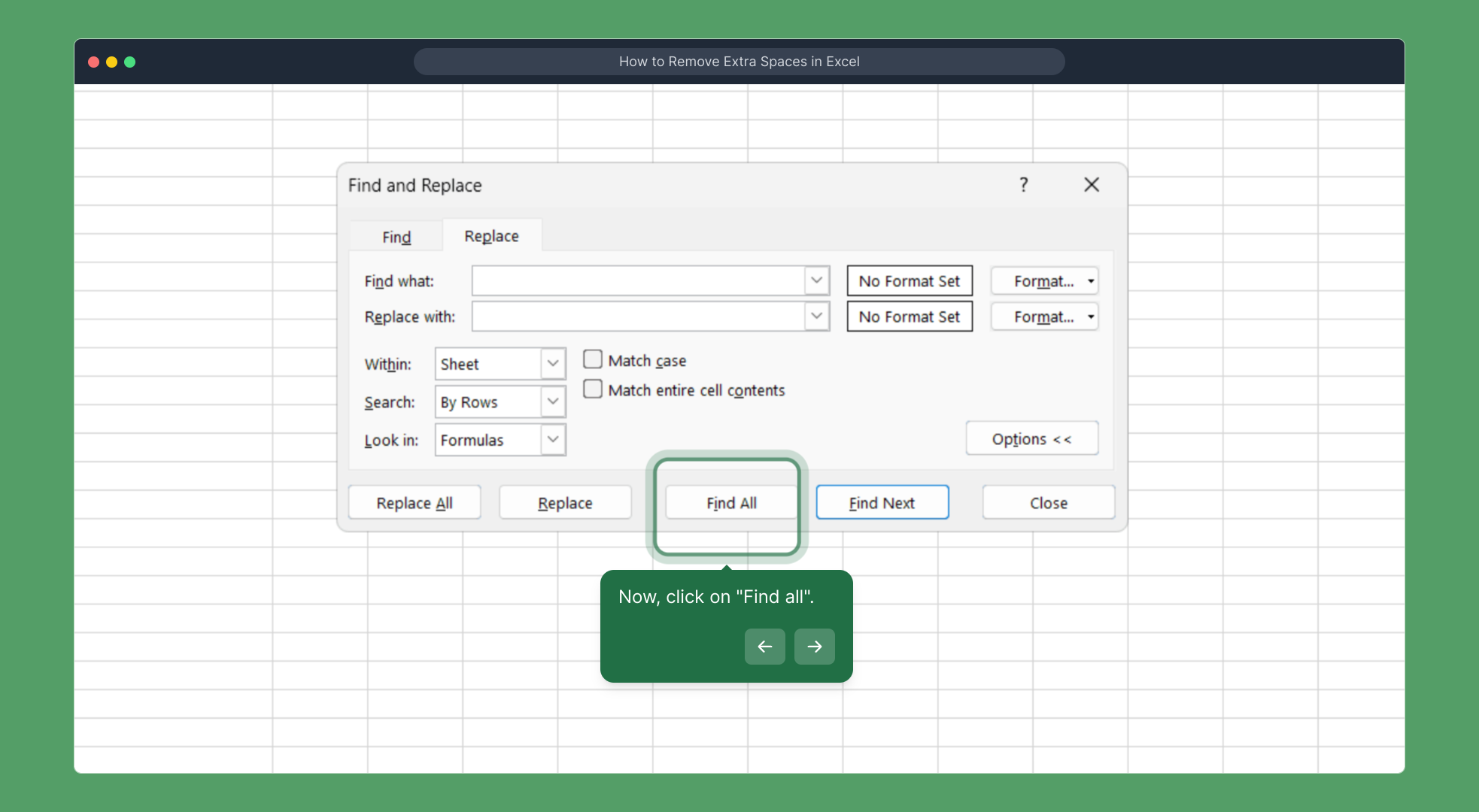Open the Look in Formulas dropdown

pyautogui.click(x=552, y=439)
